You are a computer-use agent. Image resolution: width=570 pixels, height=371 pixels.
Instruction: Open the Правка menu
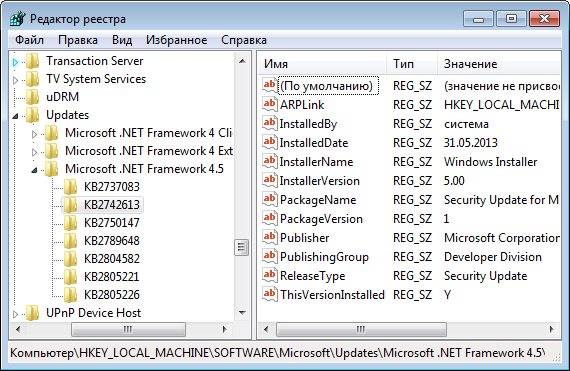(x=78, y=40)
